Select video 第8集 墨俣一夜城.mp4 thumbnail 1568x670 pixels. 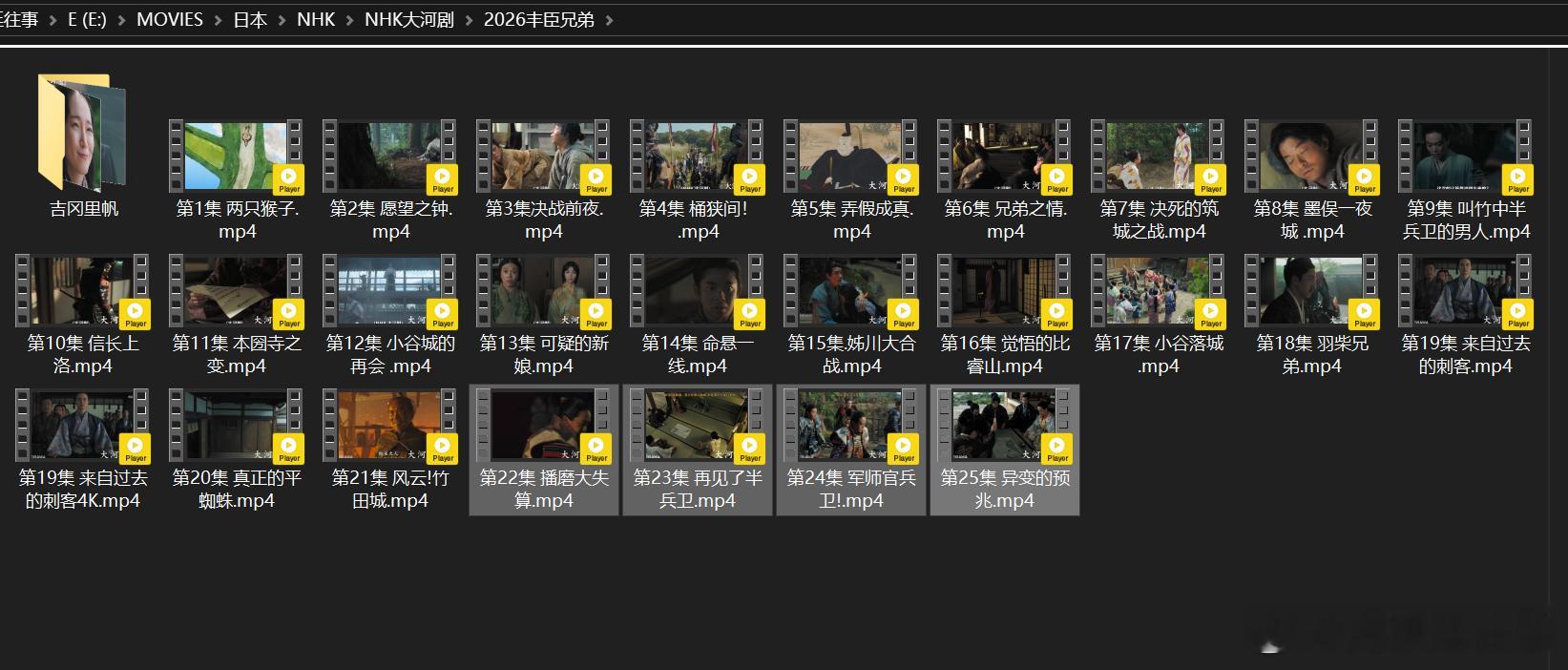coord(1311,157)
